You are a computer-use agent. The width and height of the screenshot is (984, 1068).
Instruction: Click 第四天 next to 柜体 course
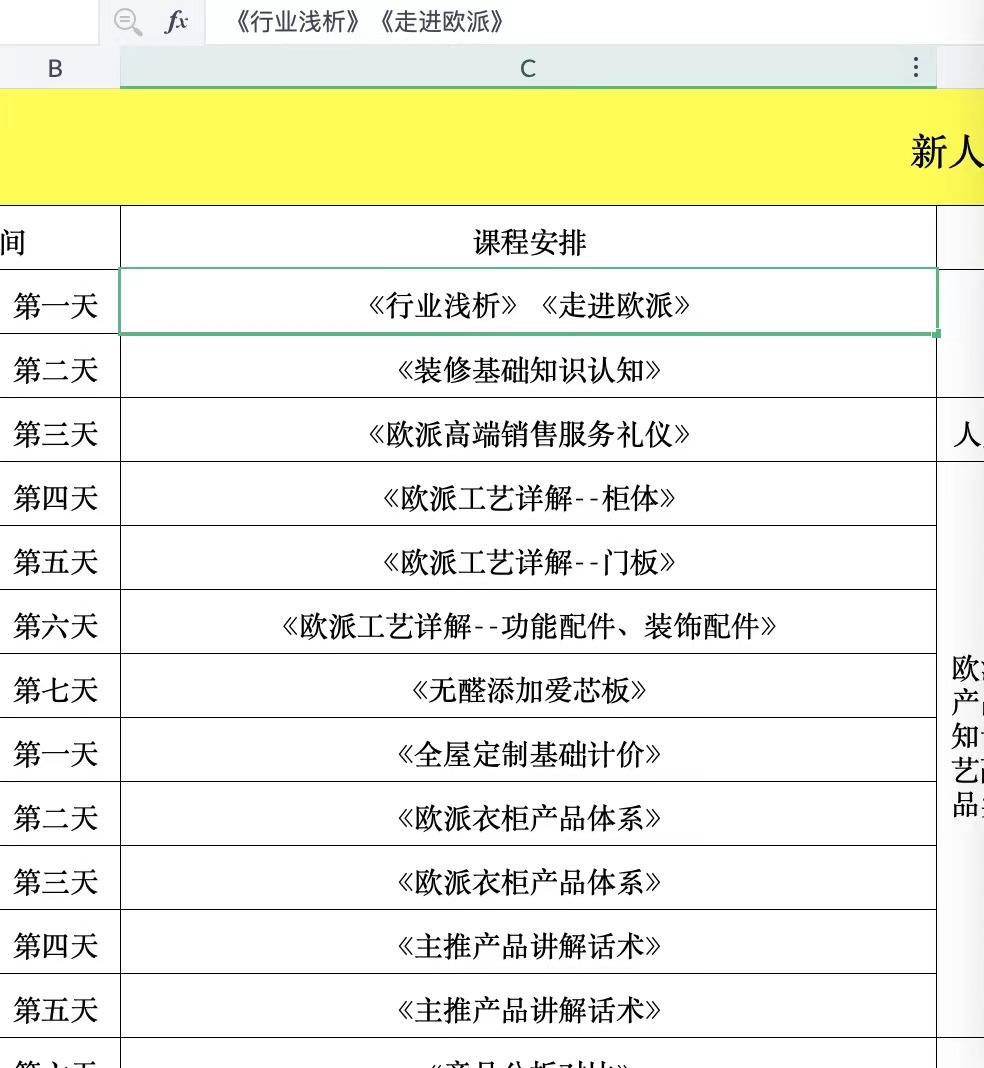[x=56, y=498]
